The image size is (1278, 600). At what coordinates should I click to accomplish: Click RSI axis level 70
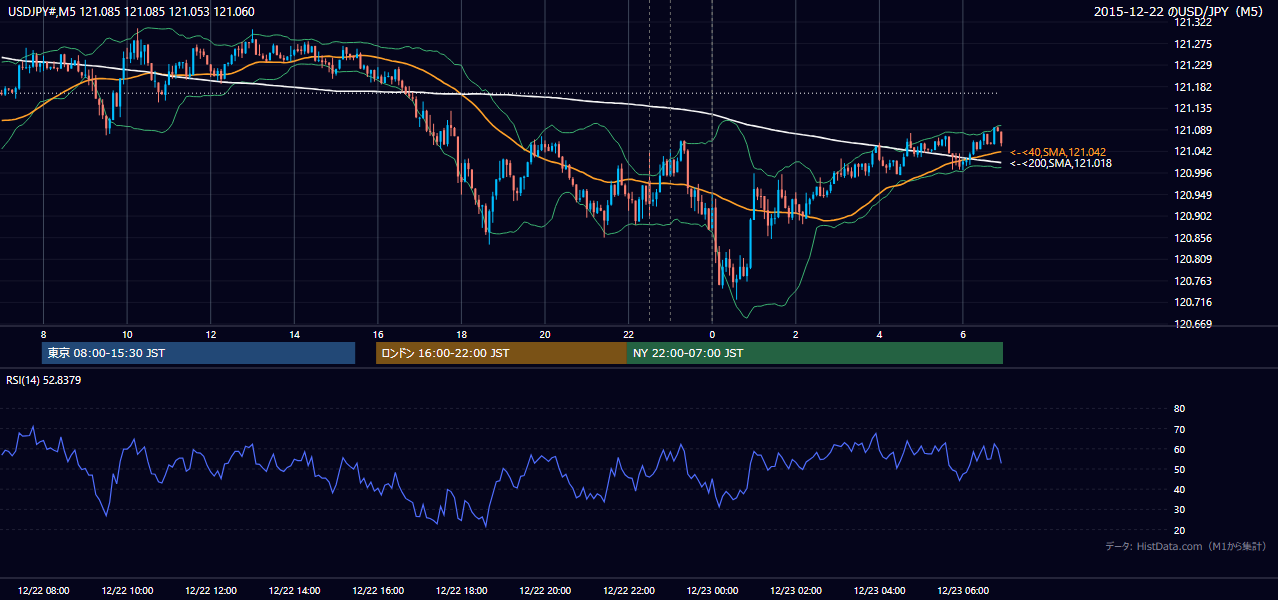pos(1179,429)
